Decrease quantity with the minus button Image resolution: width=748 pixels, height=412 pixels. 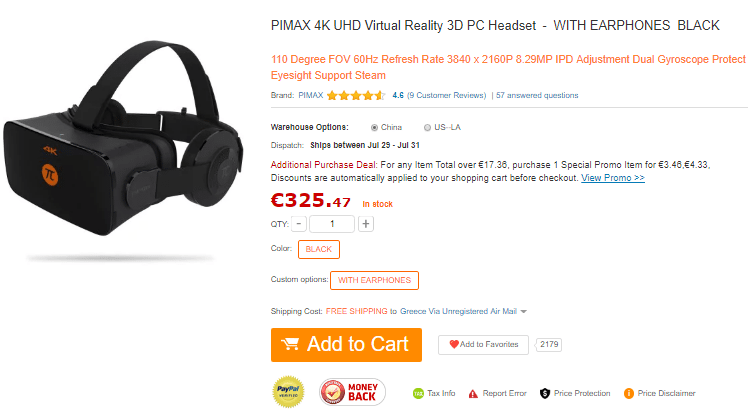click(299, 224)
